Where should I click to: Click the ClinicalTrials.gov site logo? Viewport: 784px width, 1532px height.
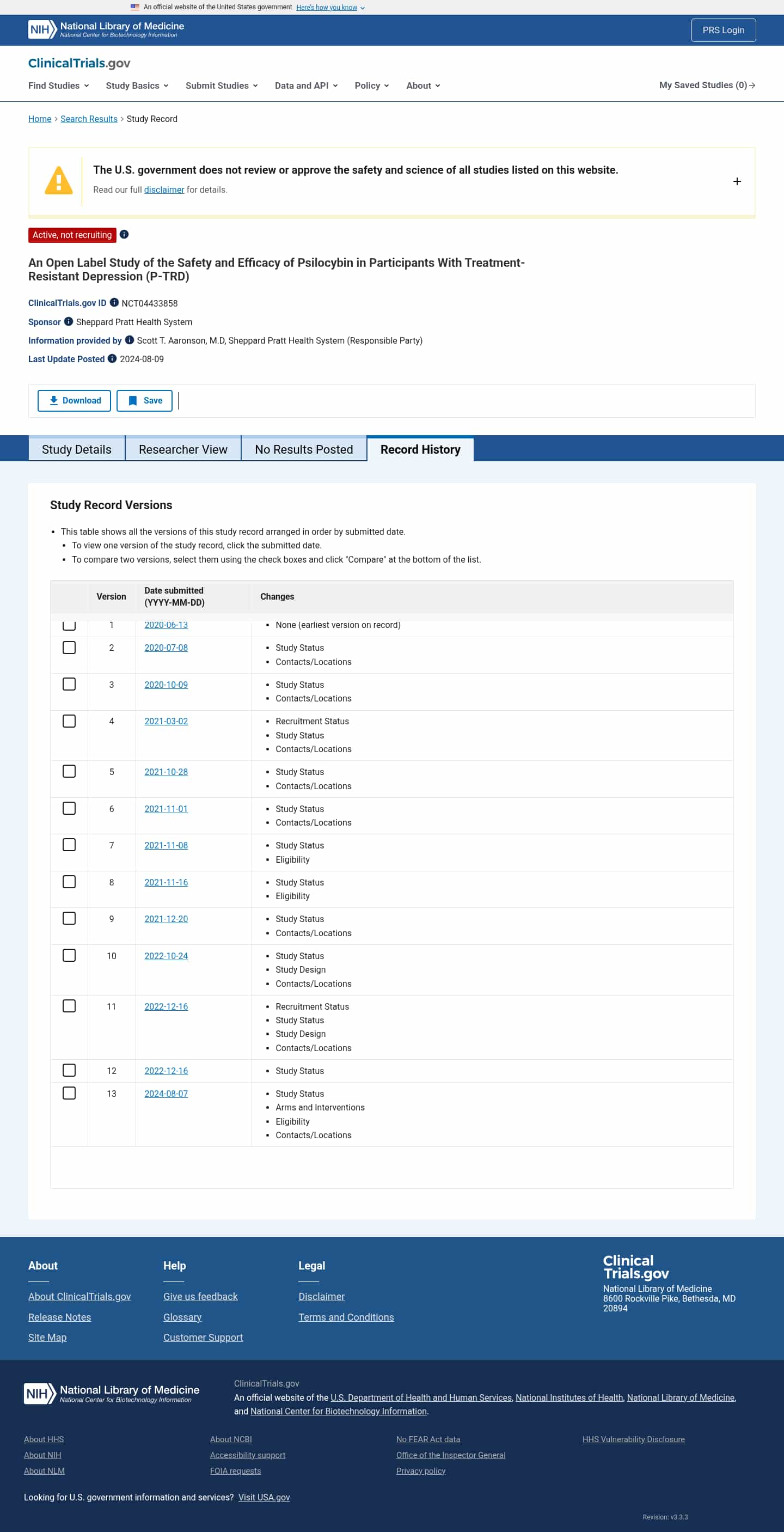tap(79, 63)
